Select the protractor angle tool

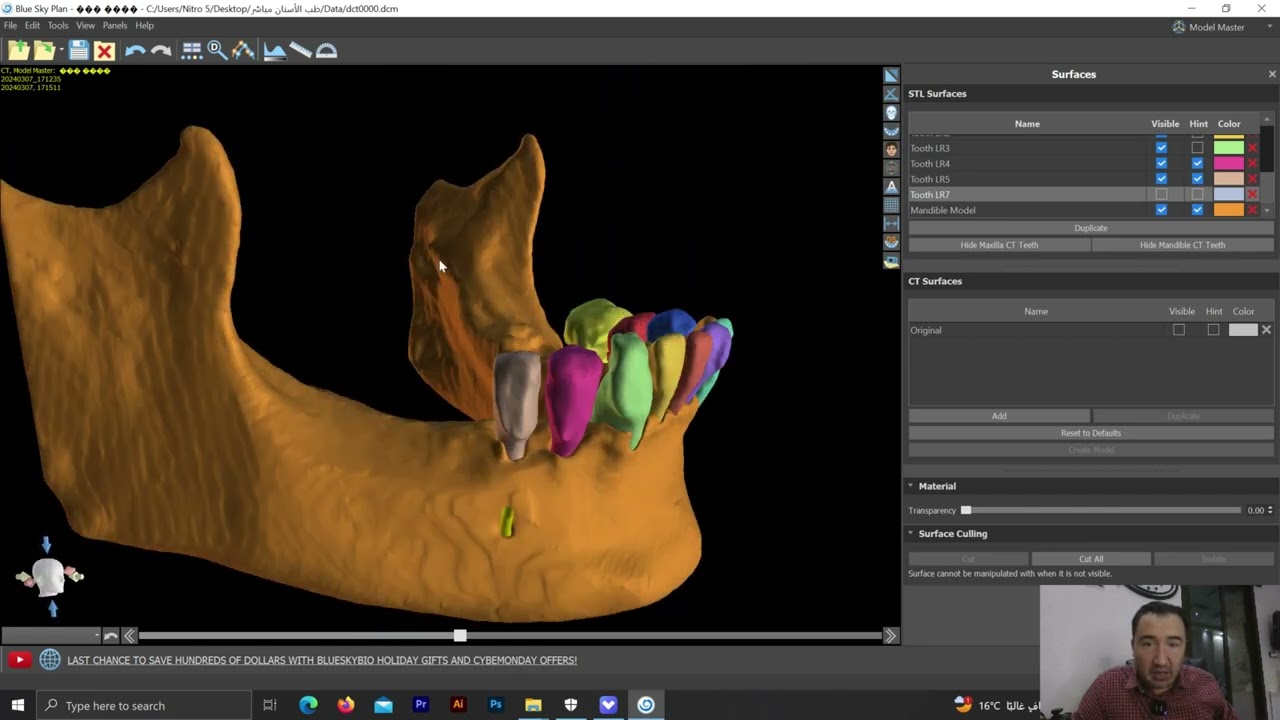pos(326,50)
